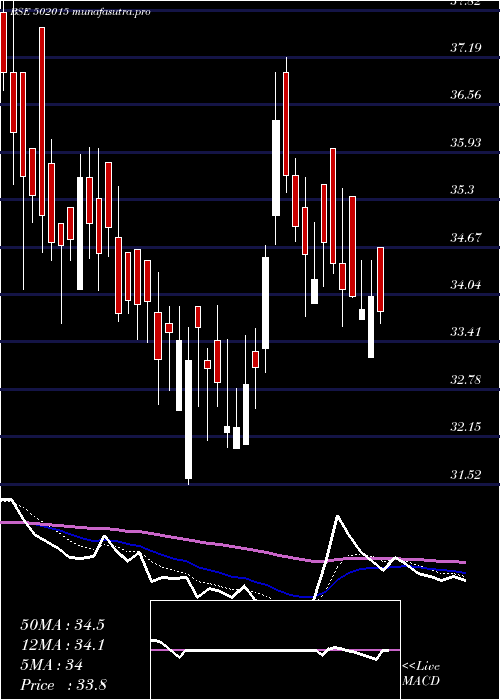Click the 34.67 price axis label
500x700 pixels.
(x=466, y=237)
